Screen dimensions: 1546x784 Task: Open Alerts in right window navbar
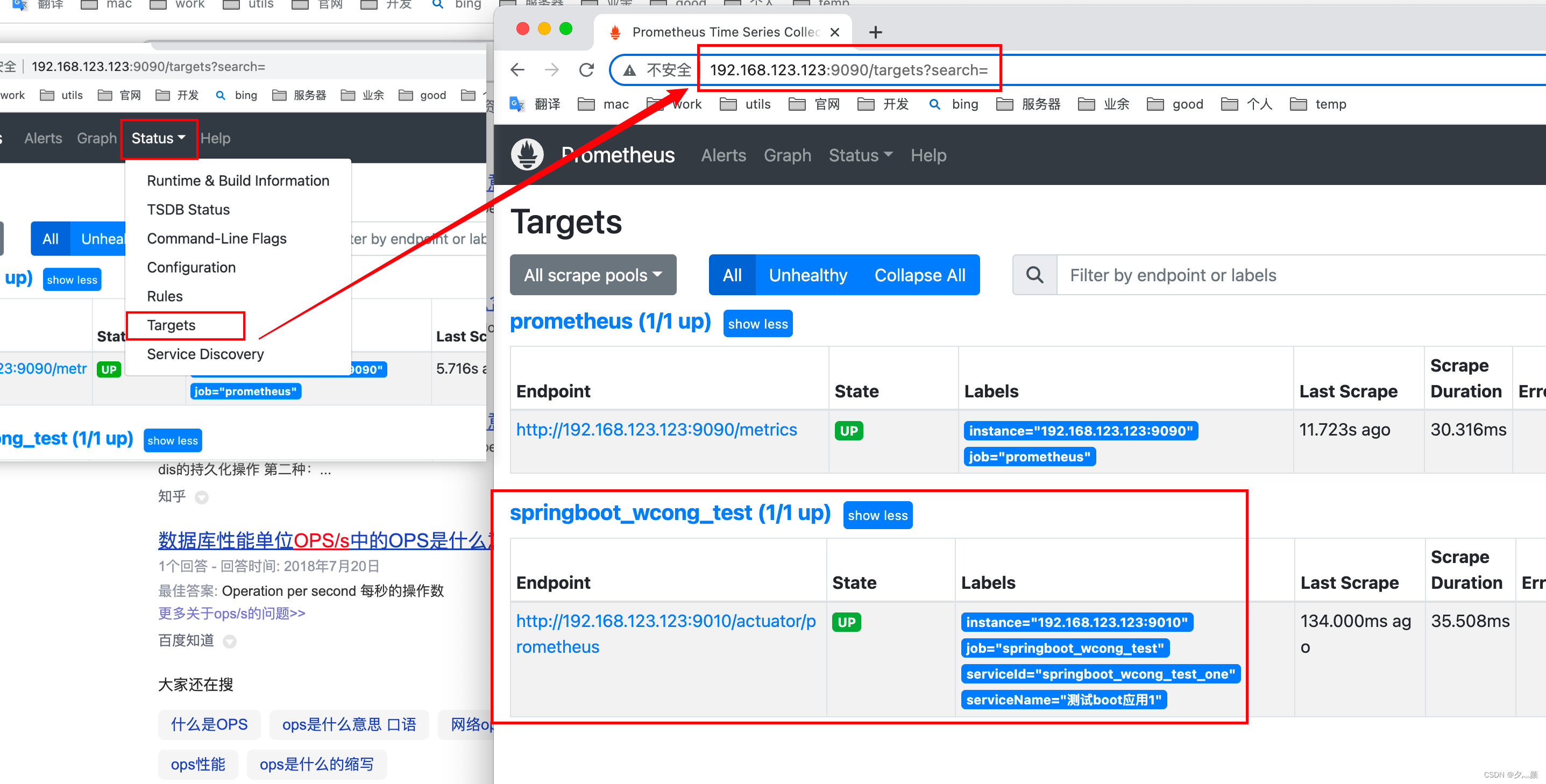[723, 155]
